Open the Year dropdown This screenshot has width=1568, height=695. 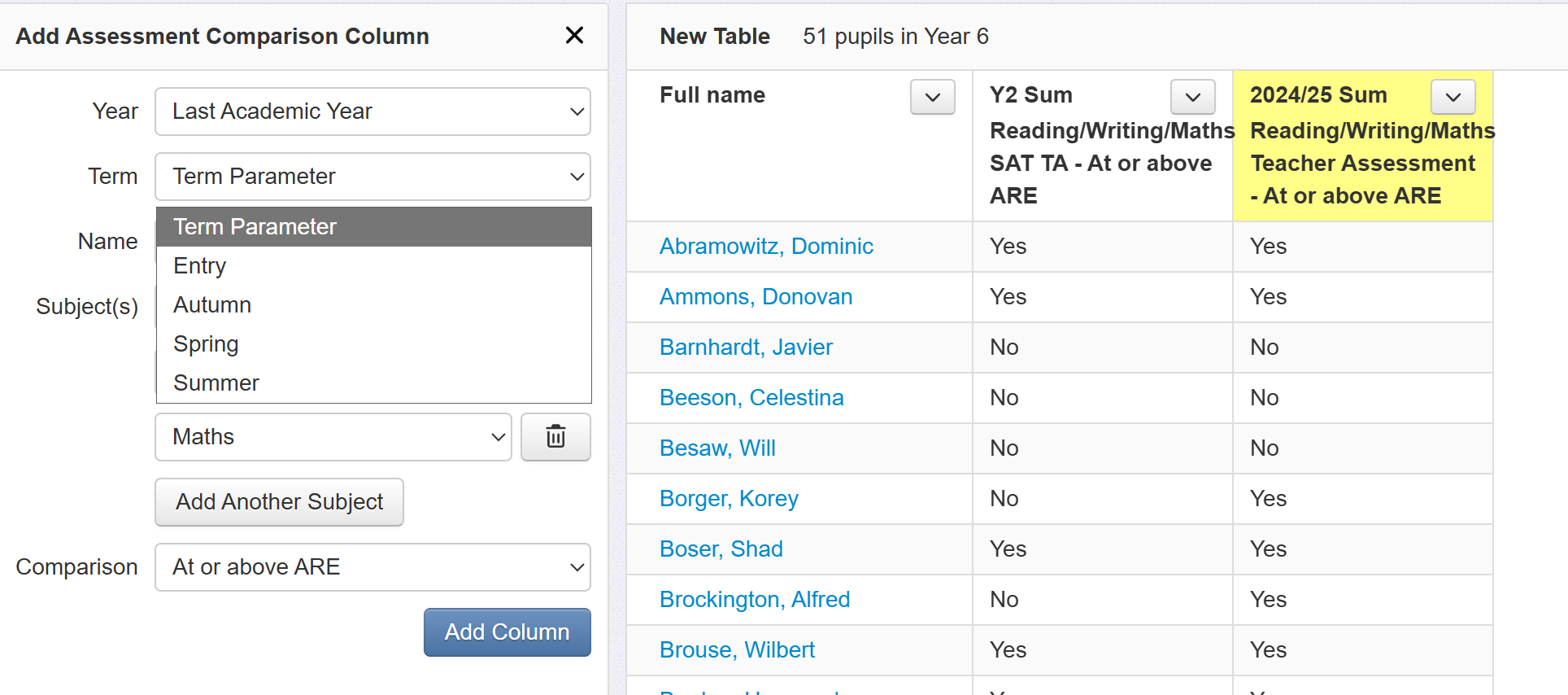[x=372, y=111]
